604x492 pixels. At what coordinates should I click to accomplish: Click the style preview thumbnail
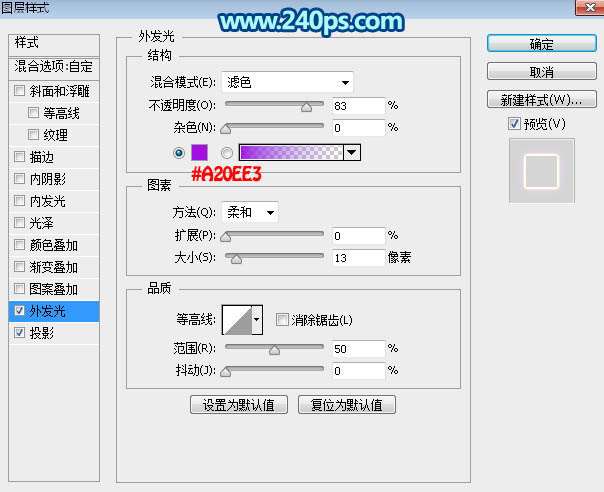tap(542, 171)
